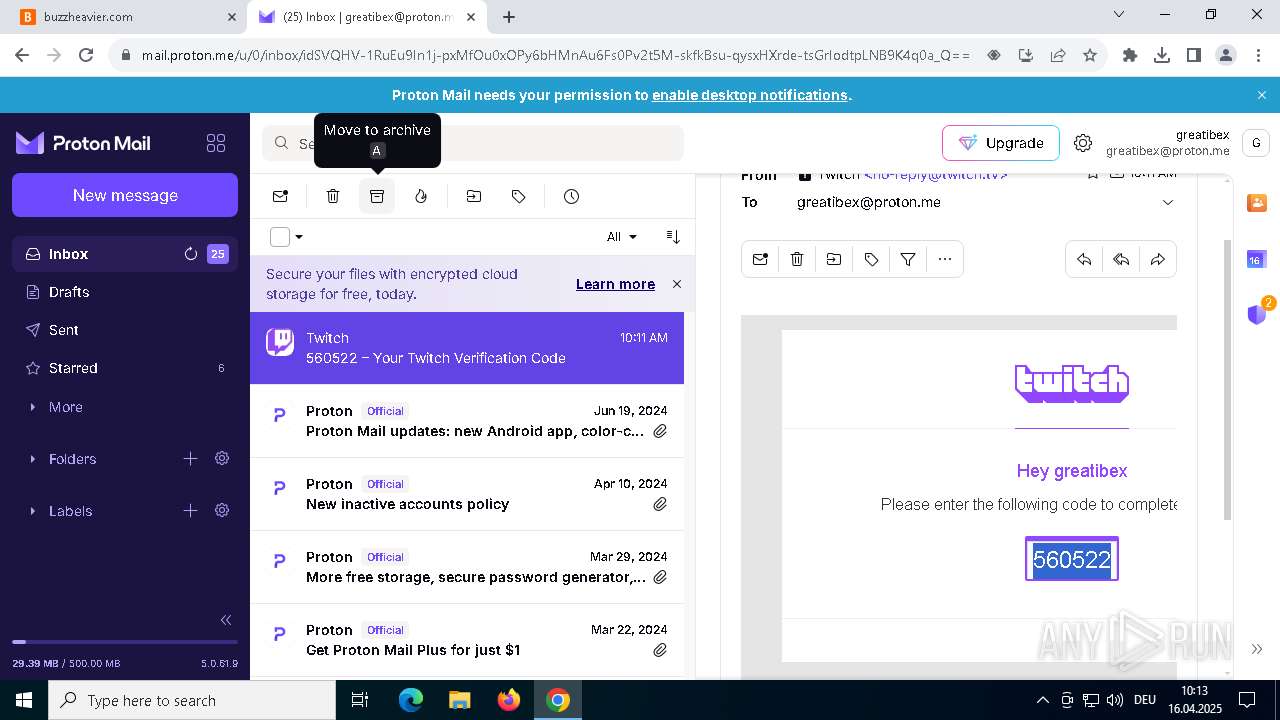1280x720 pixels.
Task: Open the Starred folder
Action: 125,368
